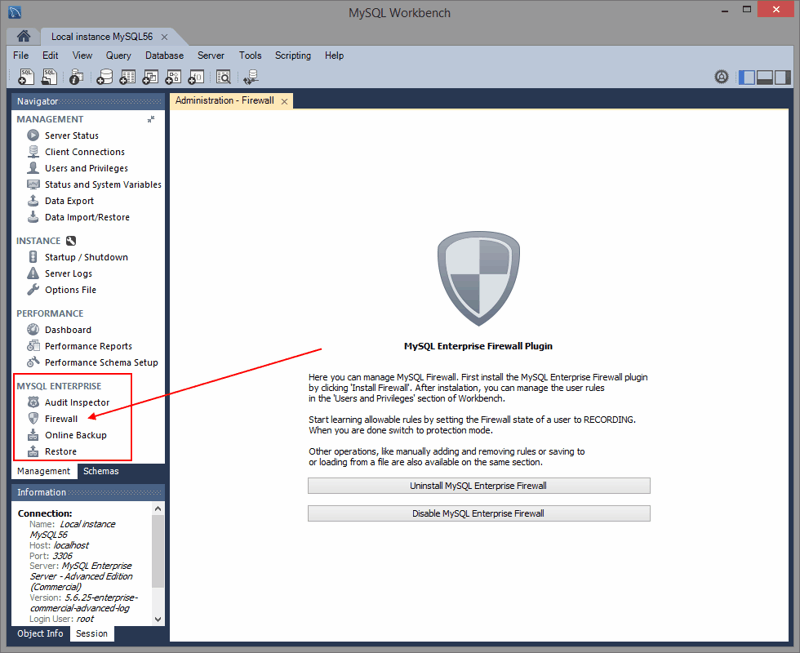The height and width of the screenshot is (653, 800).
Task: Open Server Status in Management
Action: 71,135
